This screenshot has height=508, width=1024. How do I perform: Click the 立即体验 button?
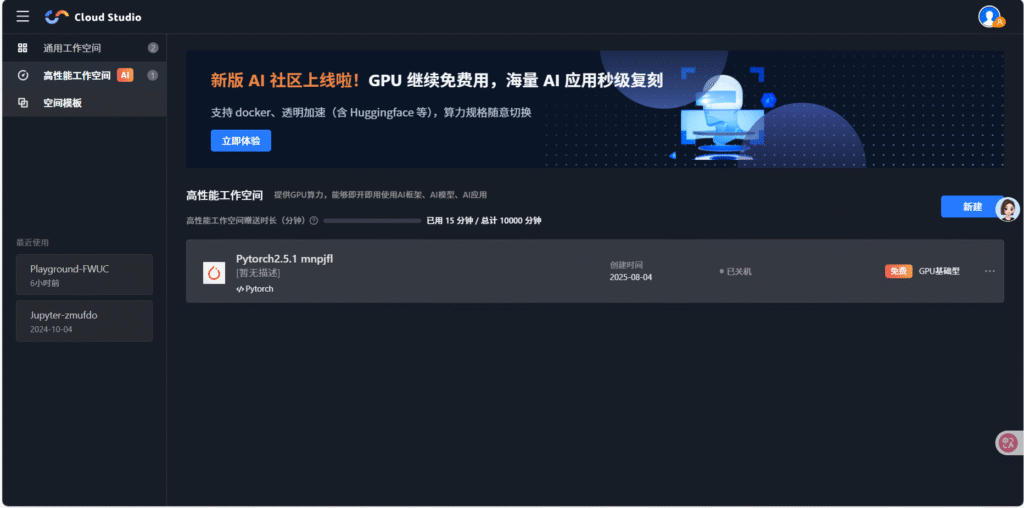pos(240,140)
